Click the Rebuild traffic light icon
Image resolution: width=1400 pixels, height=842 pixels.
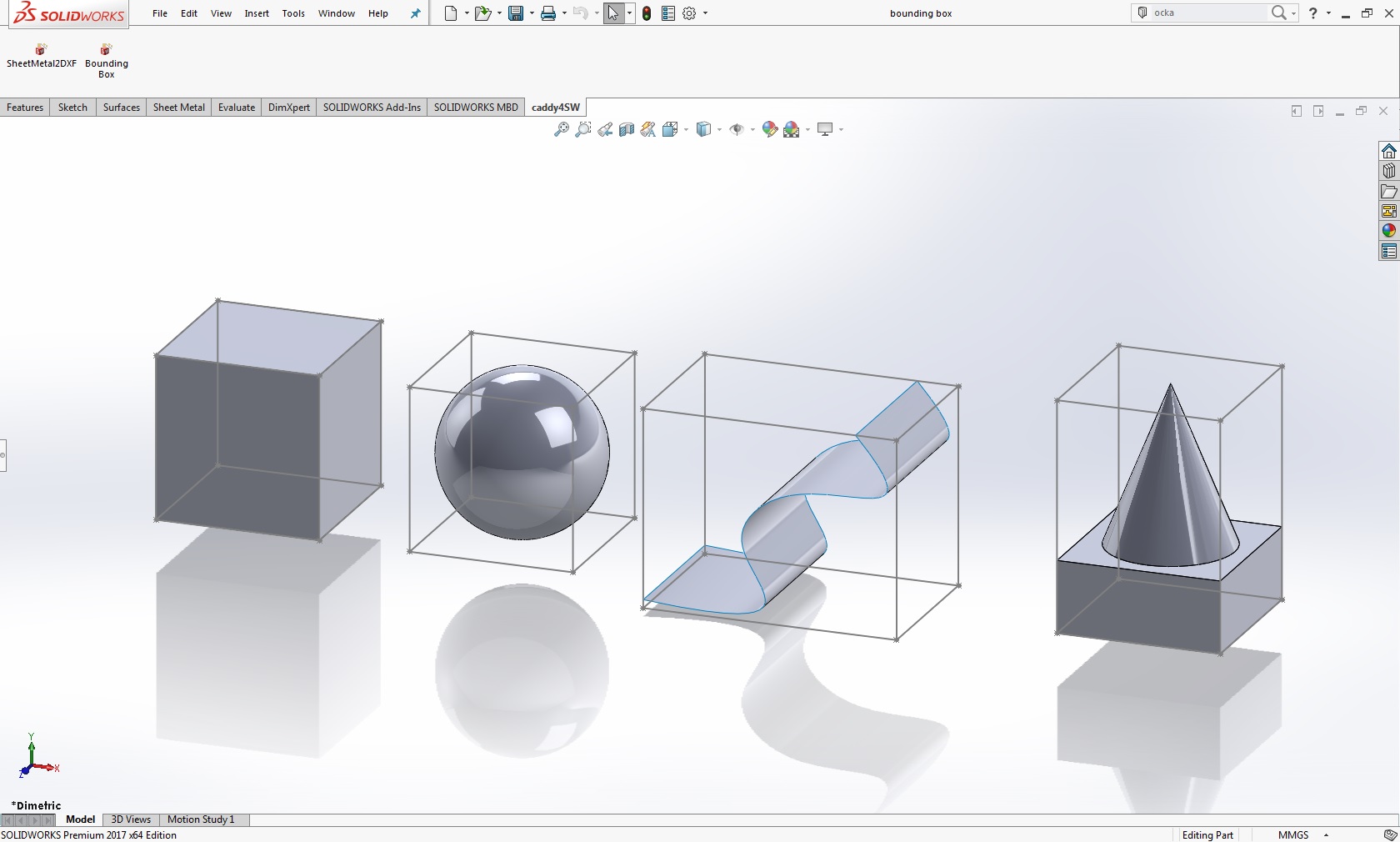pos(647,13)
